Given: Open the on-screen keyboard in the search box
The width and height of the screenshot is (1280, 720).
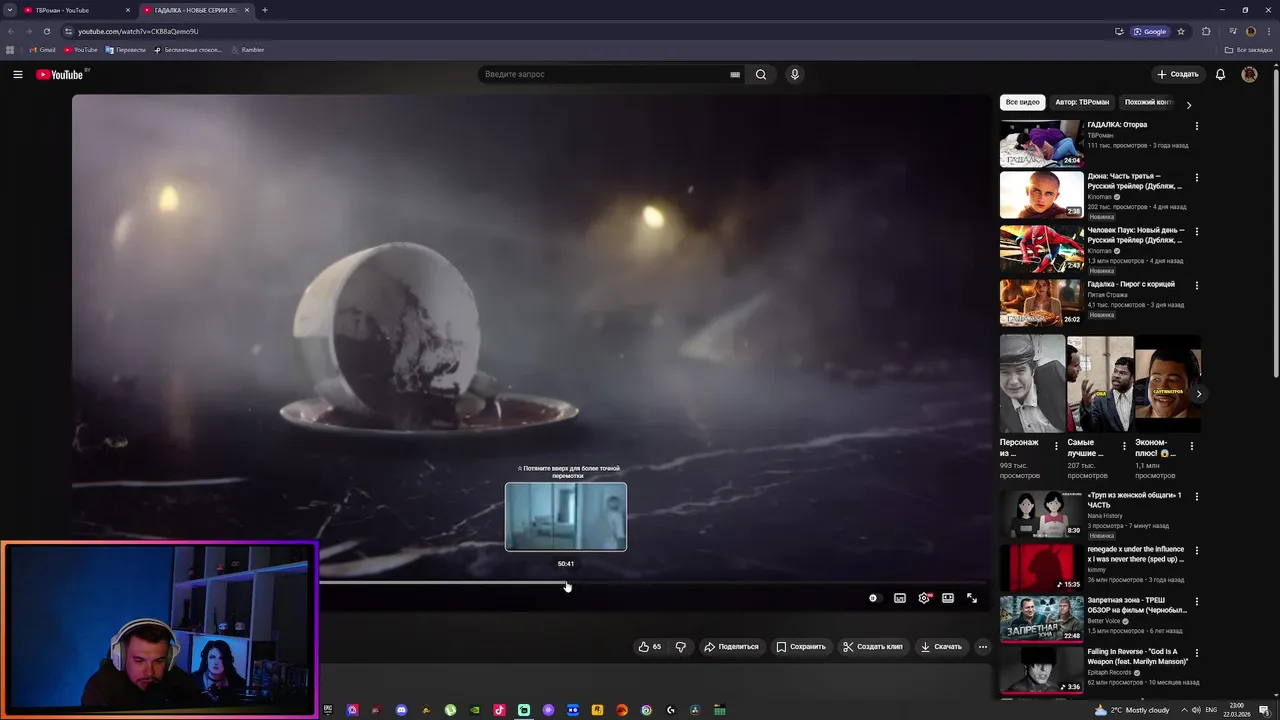Looking at the screenshot, I should click(x=735, y=74).
